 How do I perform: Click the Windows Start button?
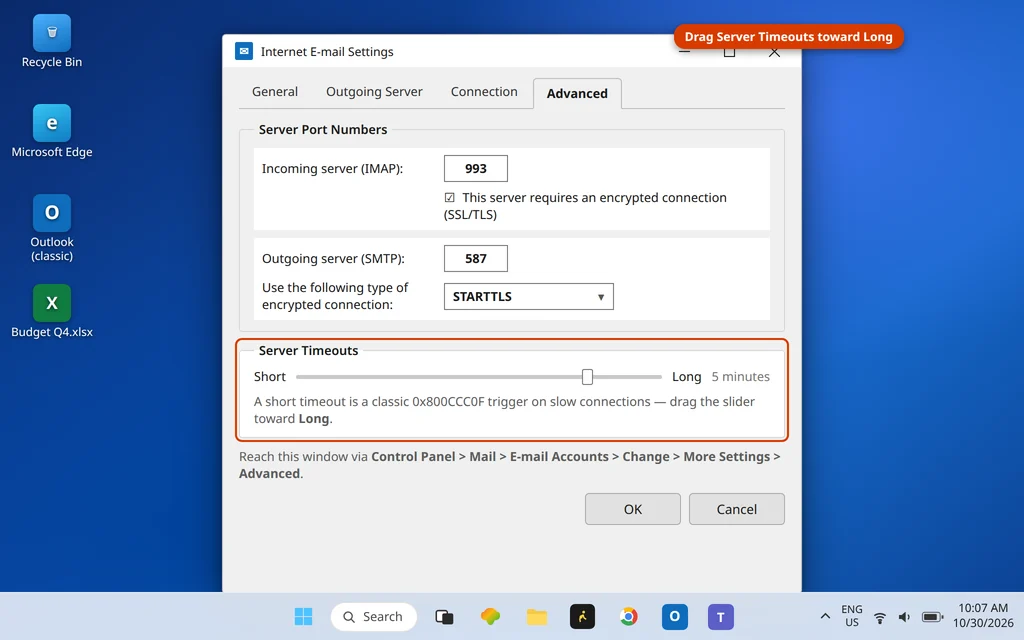[x=303, y=616]
